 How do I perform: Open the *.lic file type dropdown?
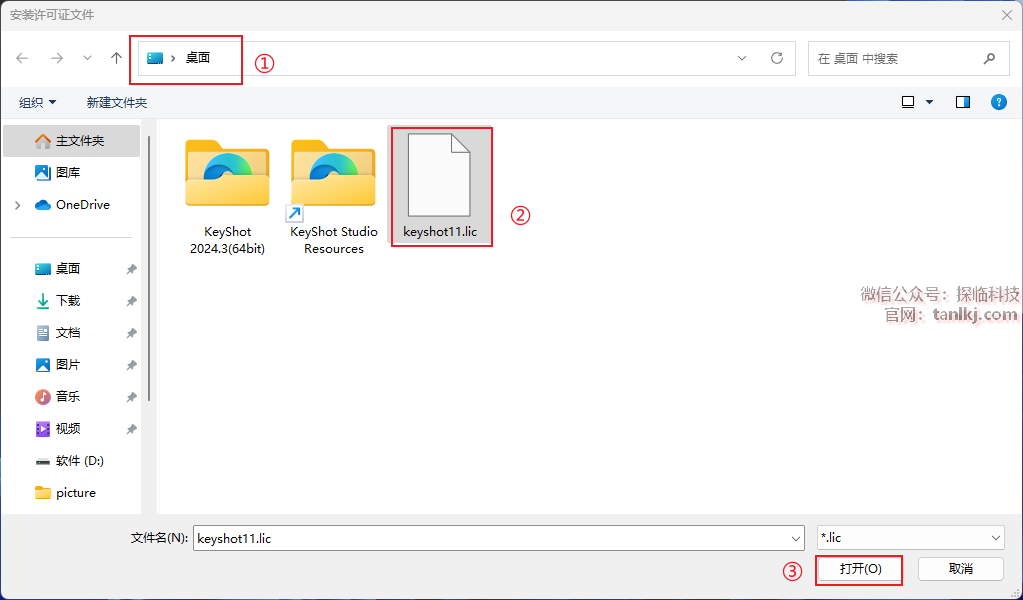tap(910, 538)
